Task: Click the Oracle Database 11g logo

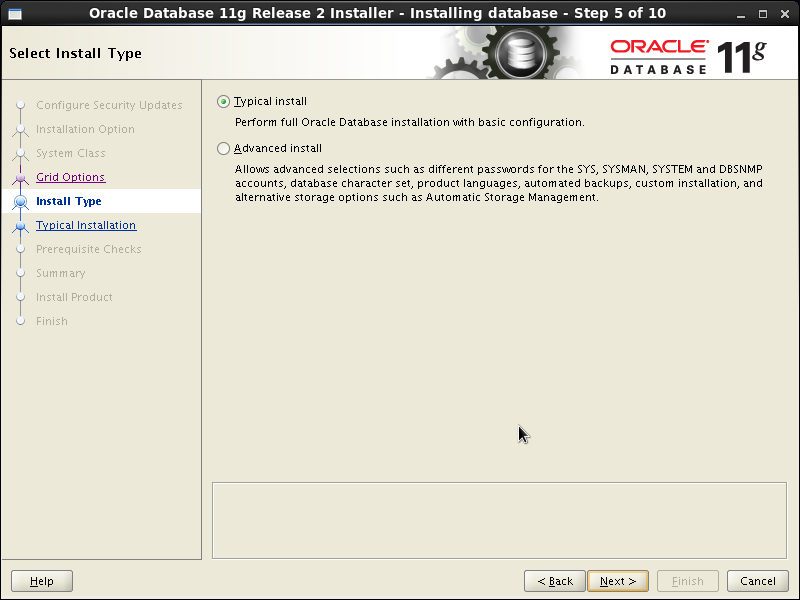Action: pos(688,57)
